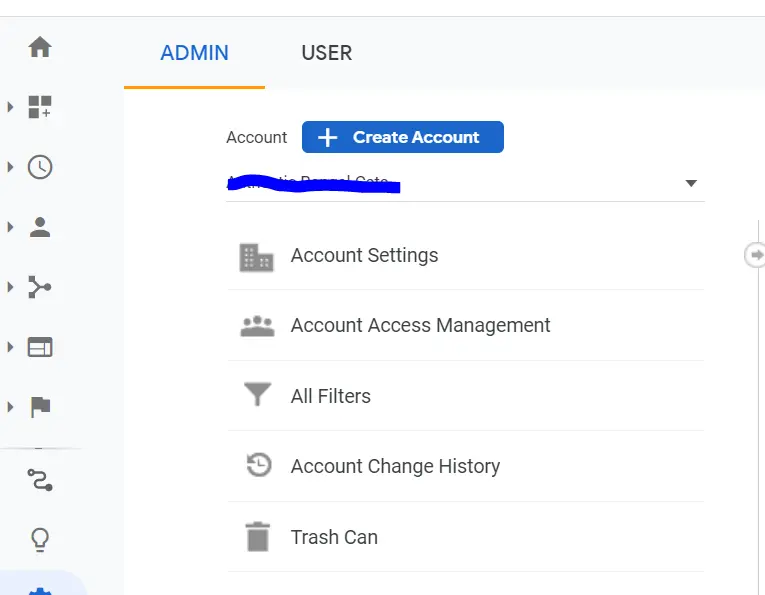This screenshot has height=595, width=765.
Task: Open the Acquisition branching-arrows icon
Action: pos(40,288)
